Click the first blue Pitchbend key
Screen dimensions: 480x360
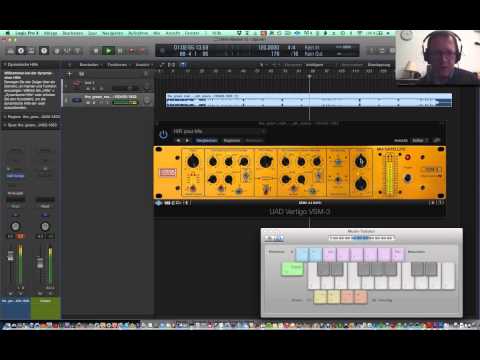point(302,255)
